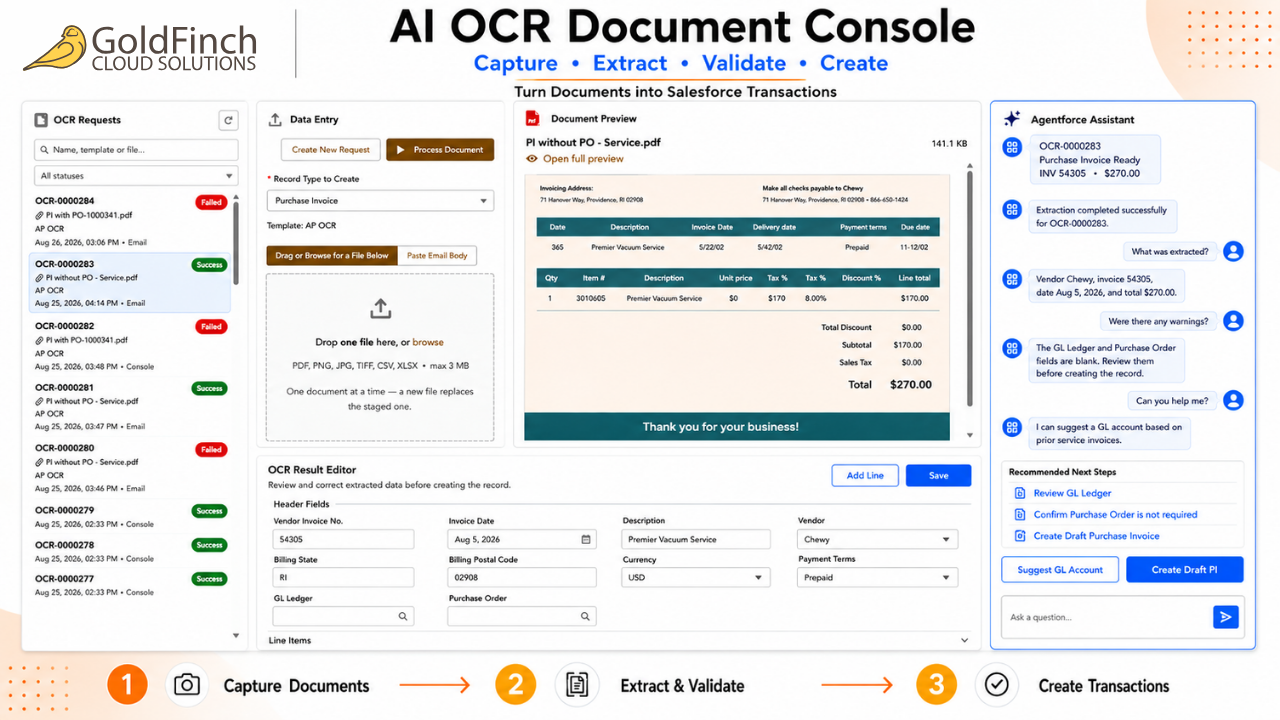Screen dimensions: 1280x720
Task: Click the Purchase Order search icon
Action: point(586,617)
